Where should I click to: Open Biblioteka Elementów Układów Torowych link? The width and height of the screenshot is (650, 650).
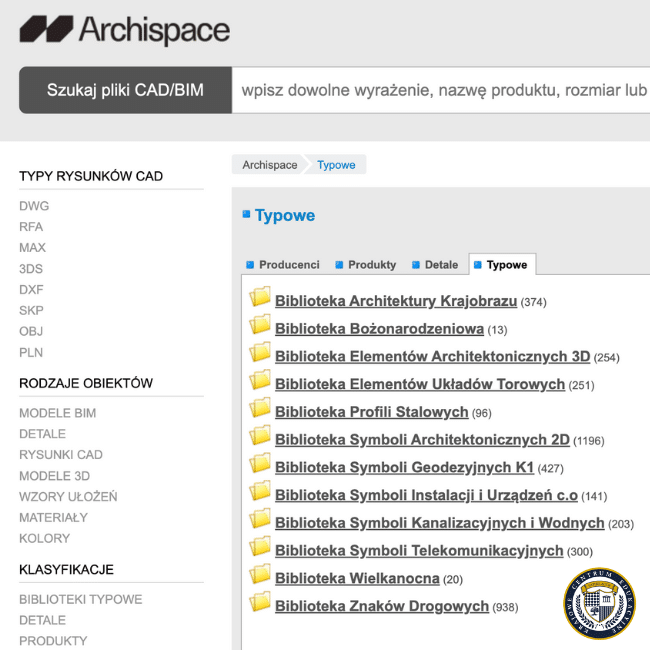(420, 384)
